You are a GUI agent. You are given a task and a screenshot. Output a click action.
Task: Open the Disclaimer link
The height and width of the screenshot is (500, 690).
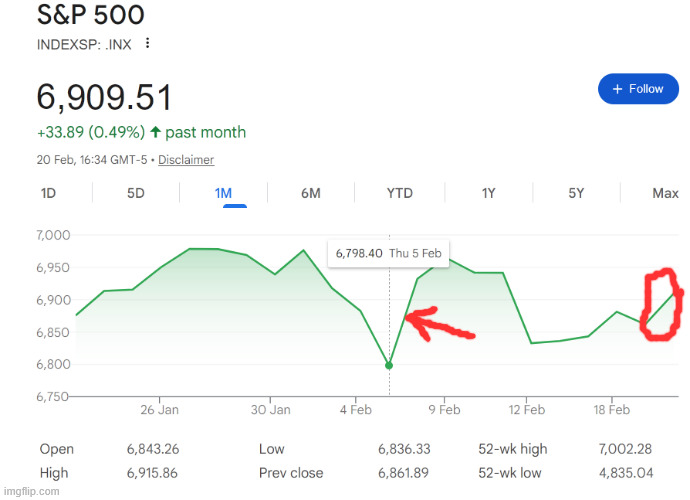coord(186,160)
